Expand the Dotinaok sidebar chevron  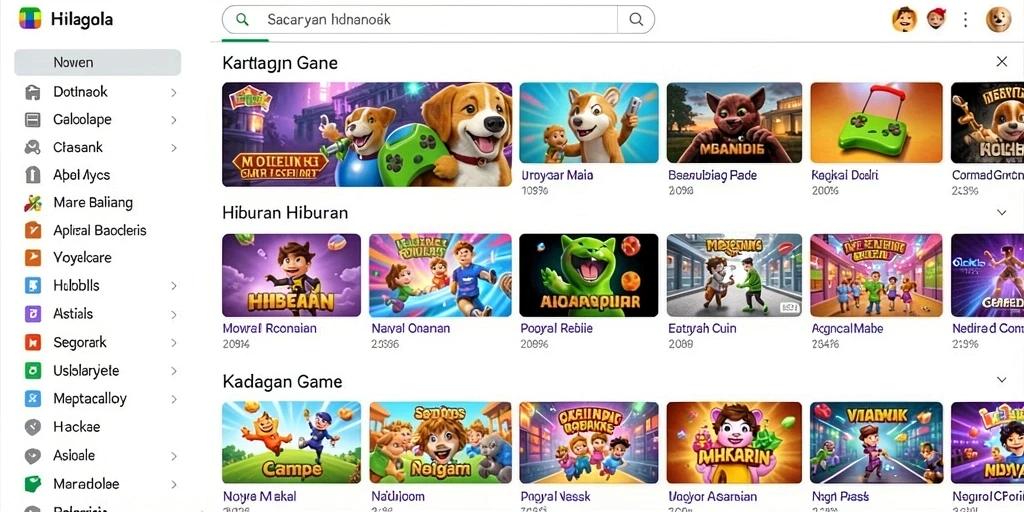[x=174, y=93]
